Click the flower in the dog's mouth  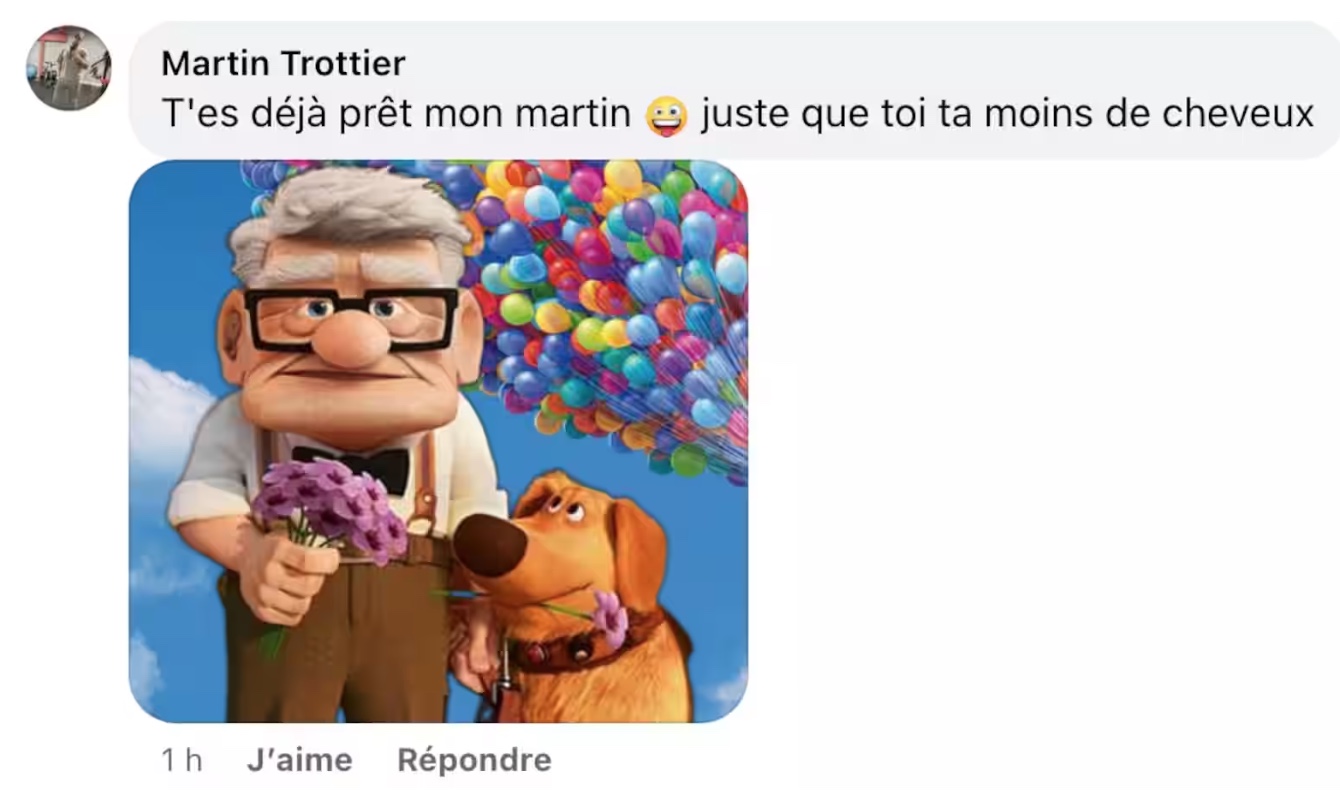[x=608, y=618]
